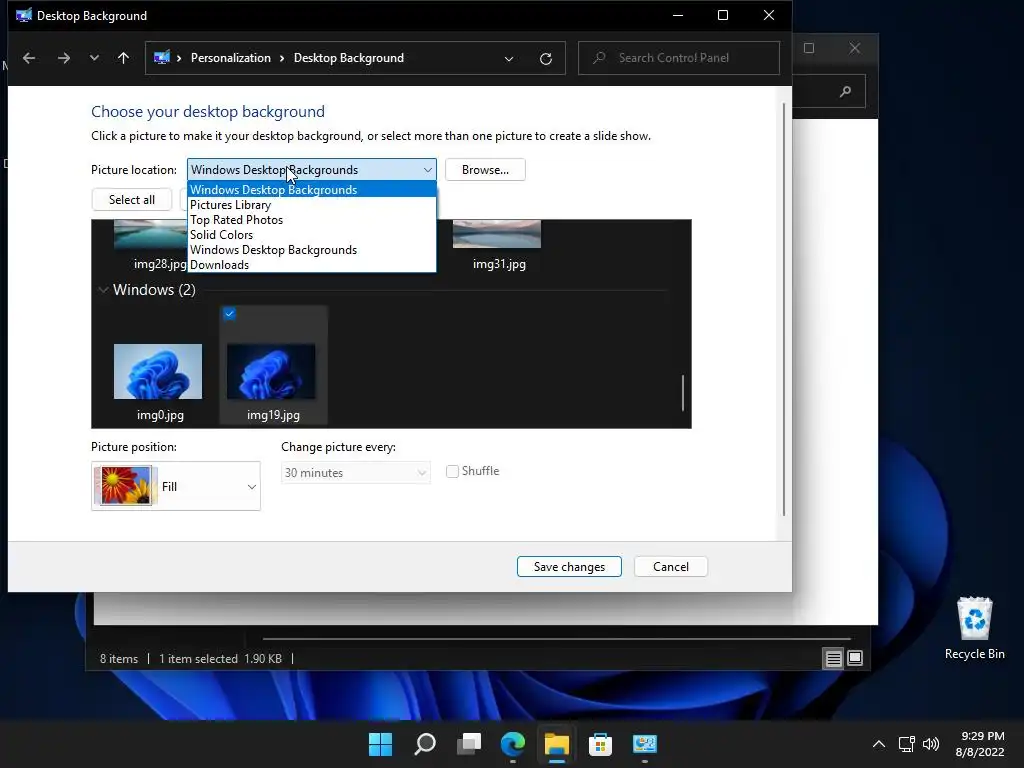Click the Browse... button

(485, 170)
